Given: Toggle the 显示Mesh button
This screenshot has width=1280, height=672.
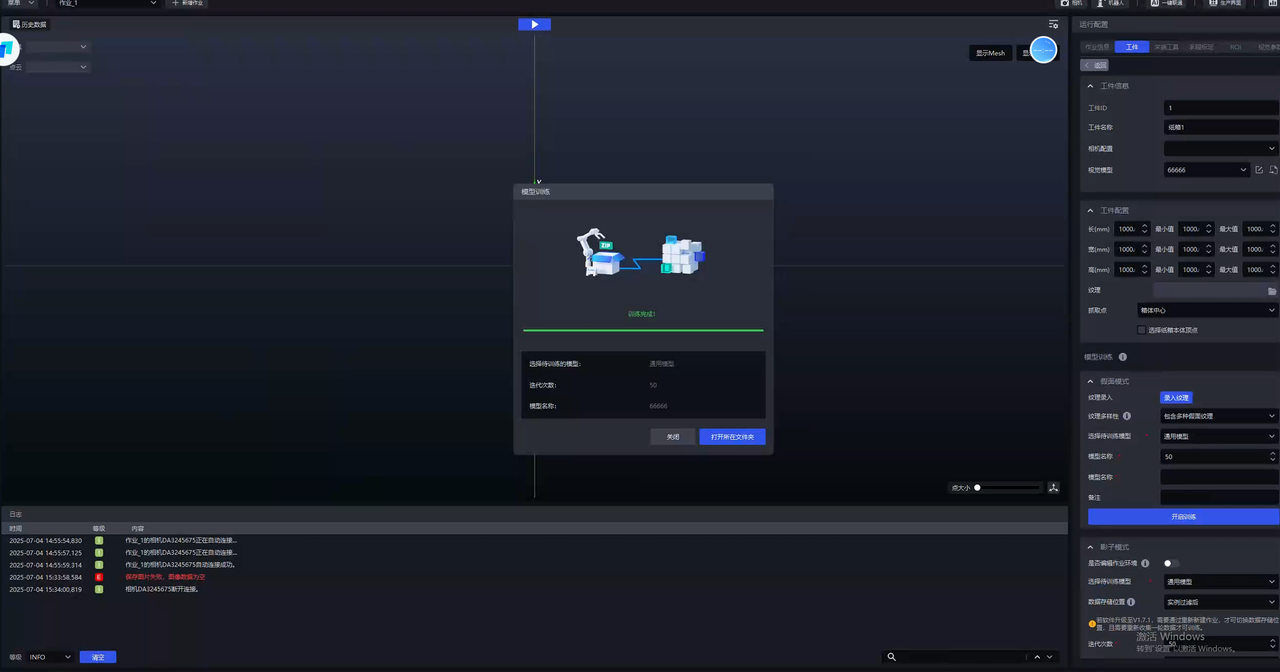Looking at the screenshot, I should click(x=990, y=53).
